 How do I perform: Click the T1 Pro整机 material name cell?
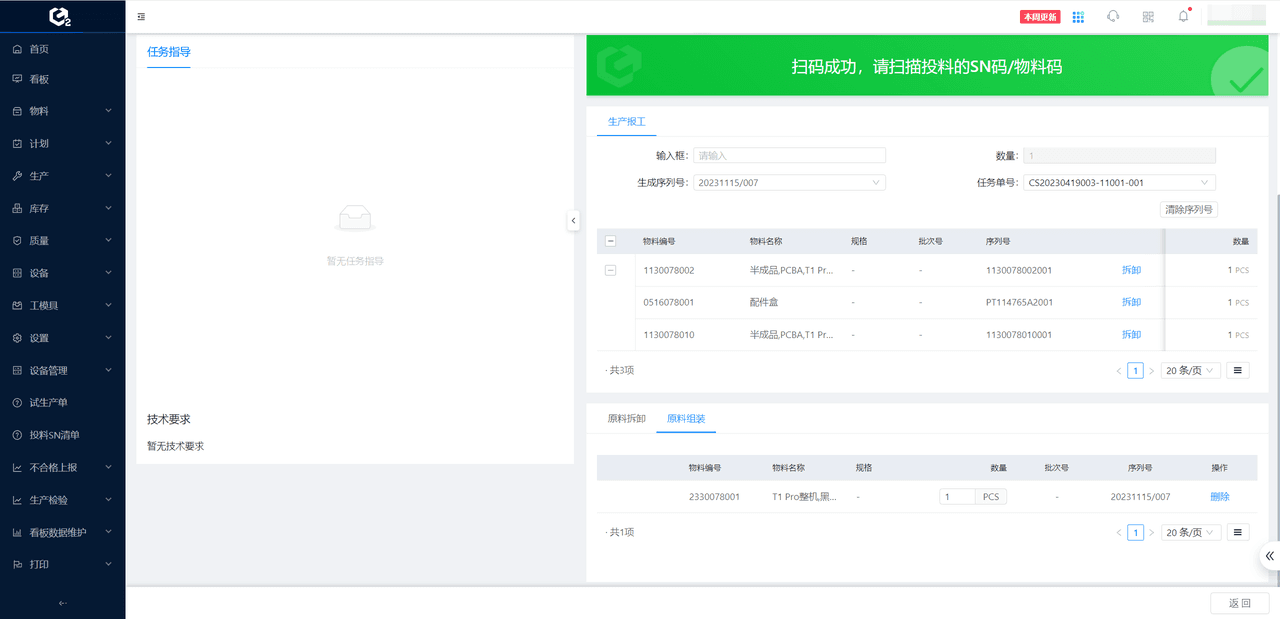click(804, 497)
